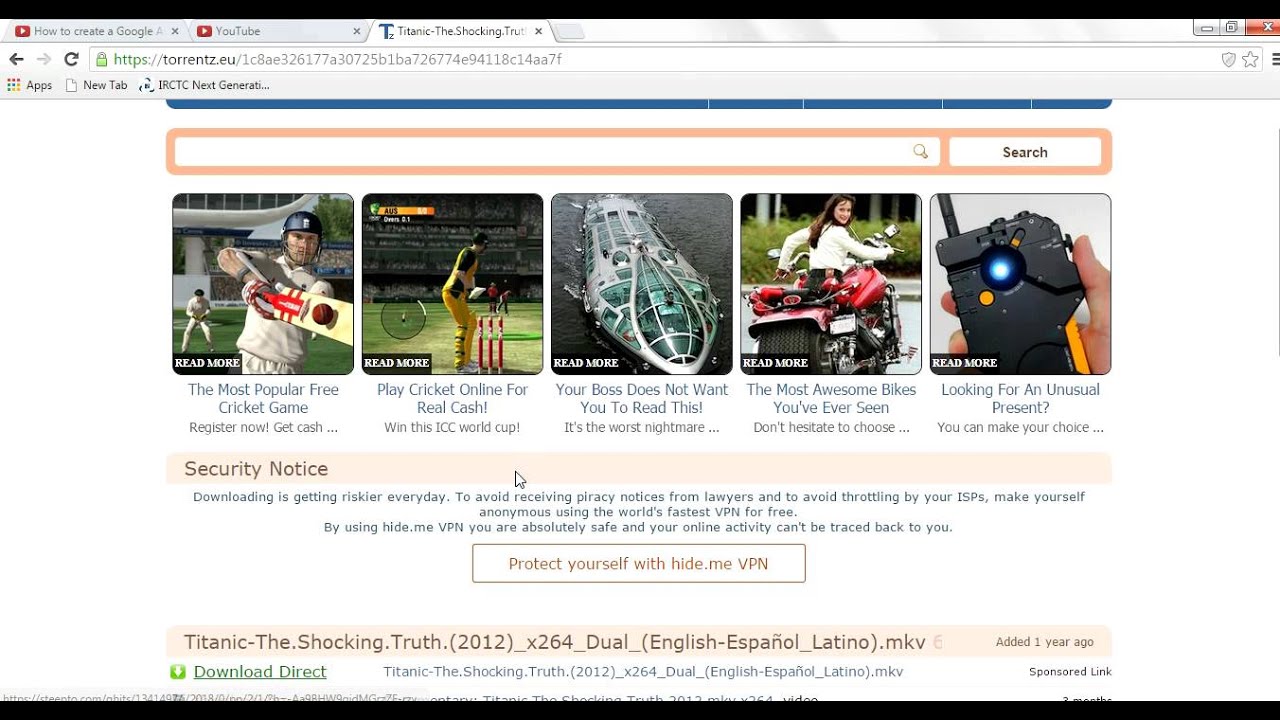Image resolution: width=1280 pixels, height=720 pixels.
Task: Open a new tab with the blank tab button
Action: pyautogui.click(x=569, y=32)
